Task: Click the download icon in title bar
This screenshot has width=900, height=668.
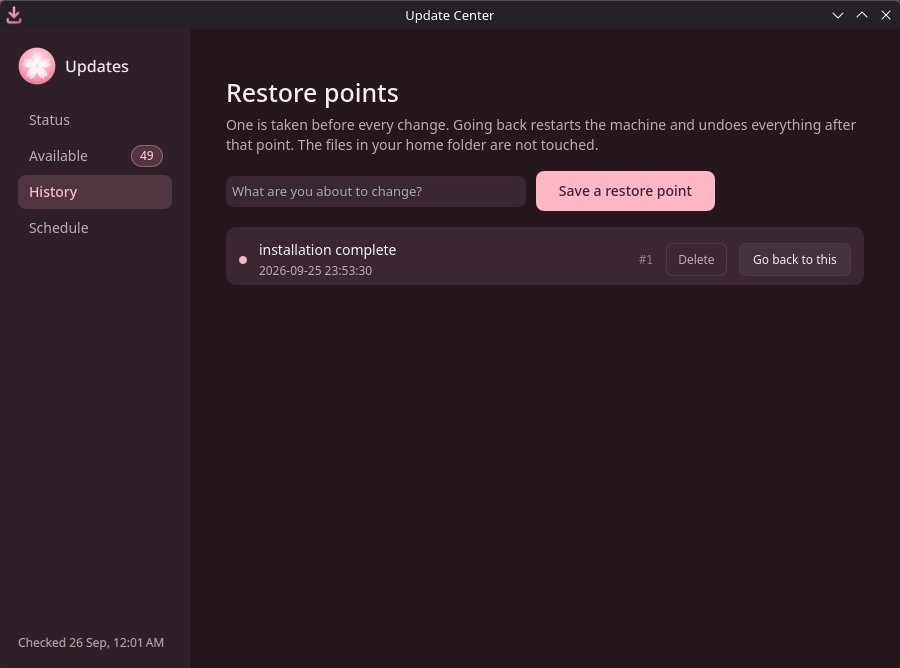Action: click(14, 15)
